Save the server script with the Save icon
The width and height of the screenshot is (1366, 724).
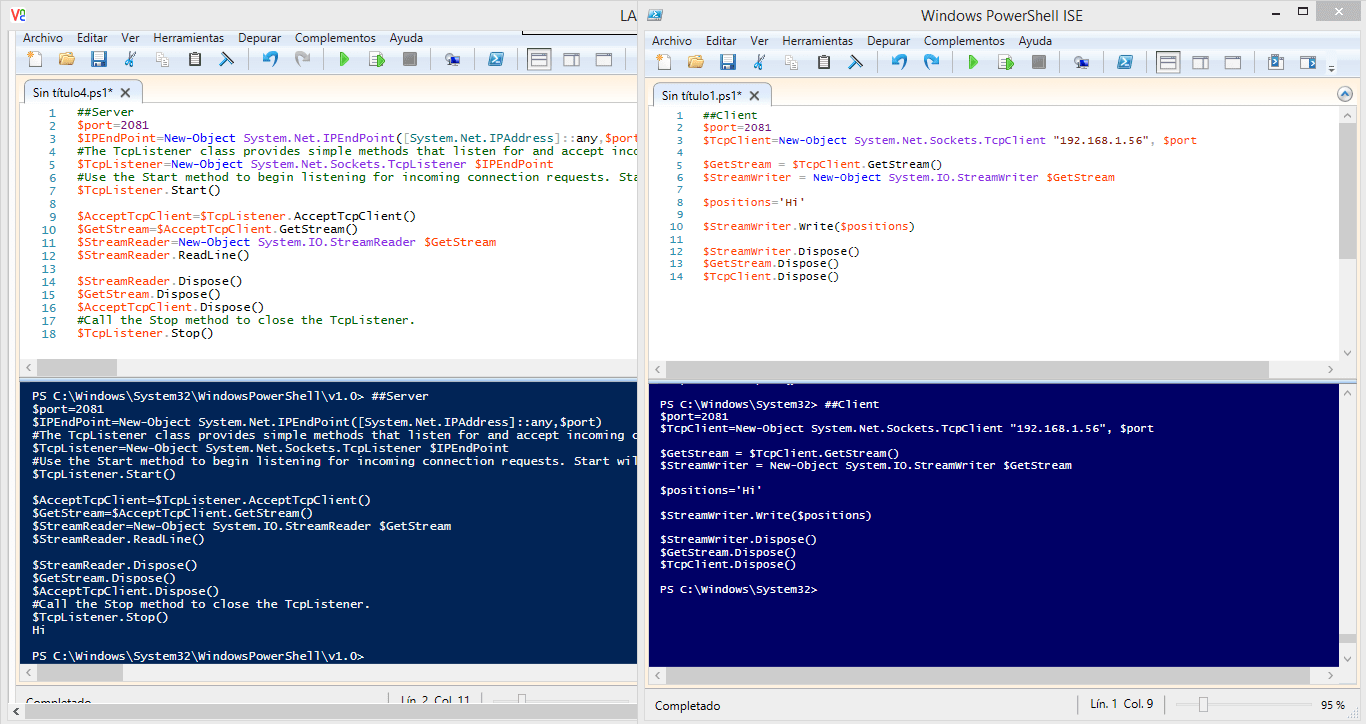coord(97,59)
